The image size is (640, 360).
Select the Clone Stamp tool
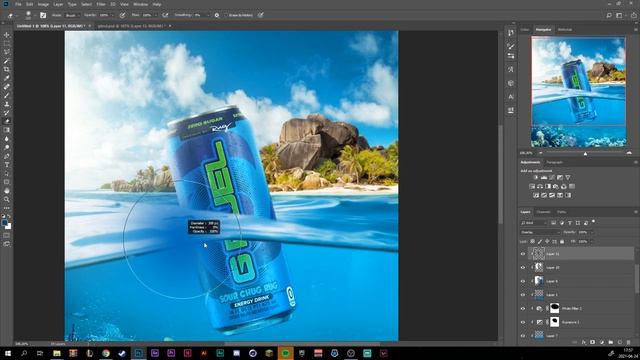coord(7,104)
